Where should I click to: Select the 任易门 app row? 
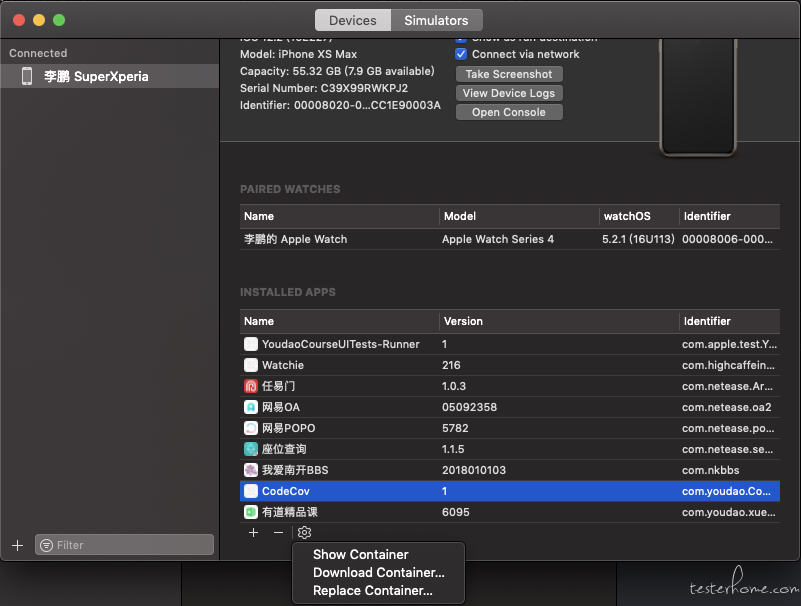coord(510,386)
